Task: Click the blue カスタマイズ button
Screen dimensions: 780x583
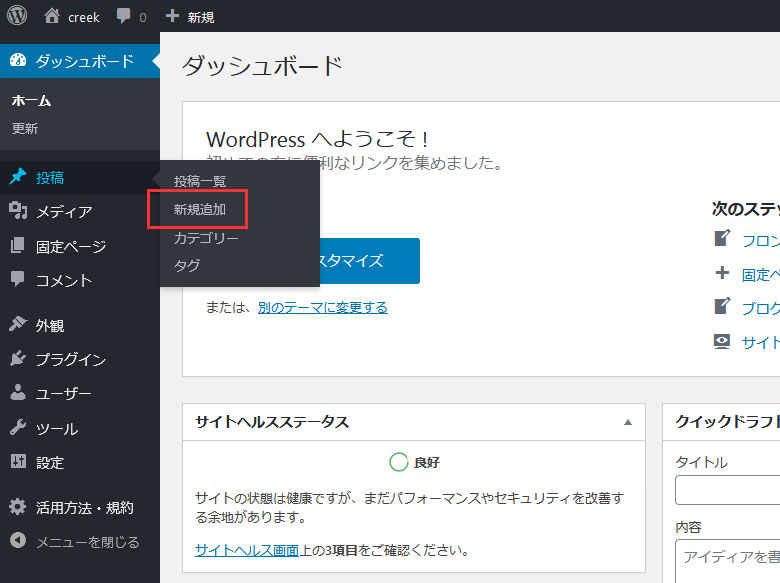Action: 369,261
